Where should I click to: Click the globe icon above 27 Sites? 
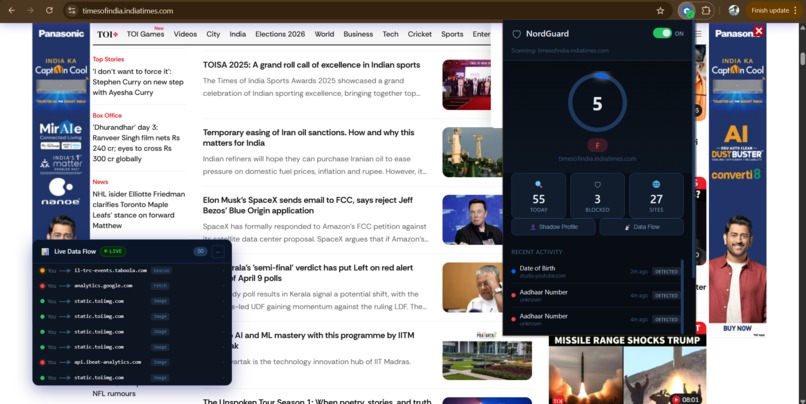[x=656, y=184]
